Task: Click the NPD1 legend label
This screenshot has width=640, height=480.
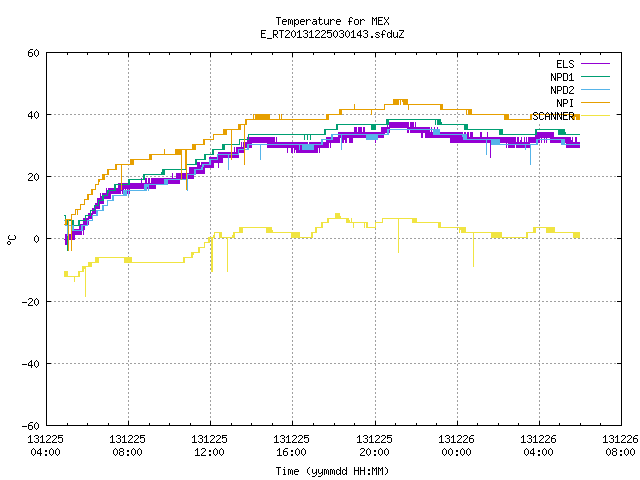Action: coord(562,77)
